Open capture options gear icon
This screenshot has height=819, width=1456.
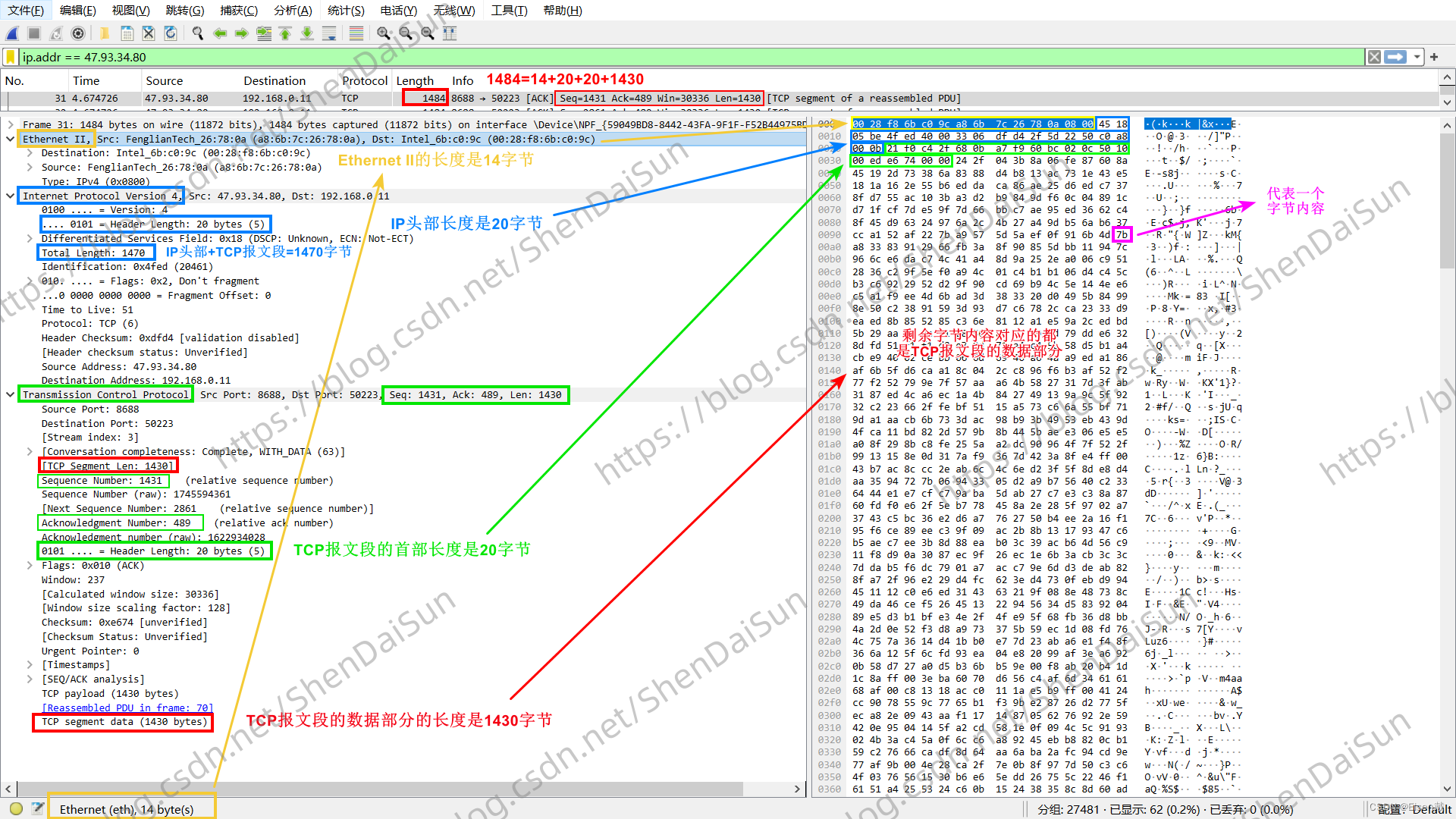click(78, 33)
